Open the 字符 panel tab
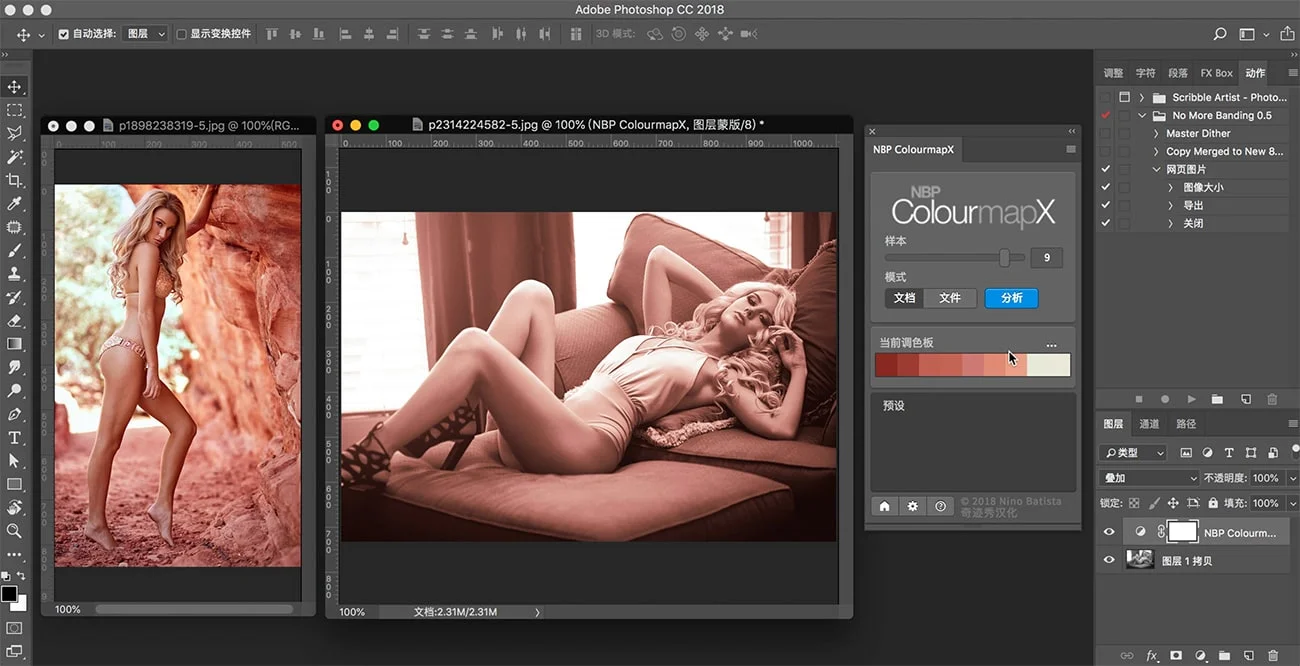Image resolution: width=1300 pixels, height=666 pixels. point(1146,73)
